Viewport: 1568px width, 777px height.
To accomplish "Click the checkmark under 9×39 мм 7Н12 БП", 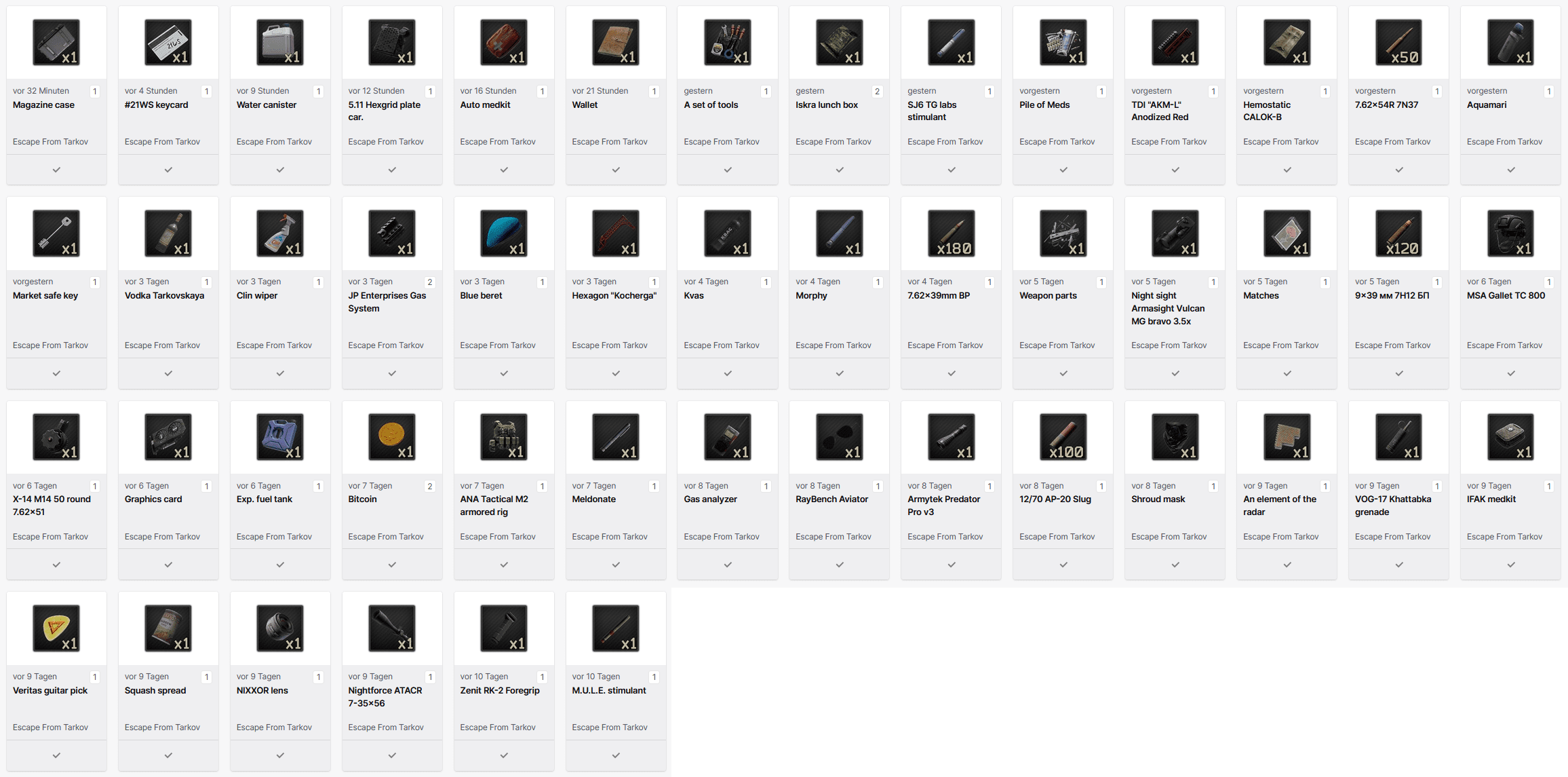I will pos(1399,373).
